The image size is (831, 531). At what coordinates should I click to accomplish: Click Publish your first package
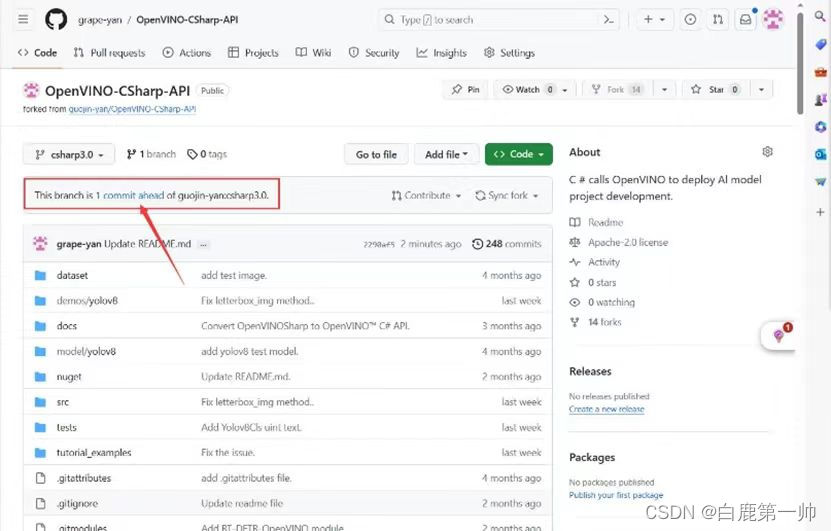point(616,495)
